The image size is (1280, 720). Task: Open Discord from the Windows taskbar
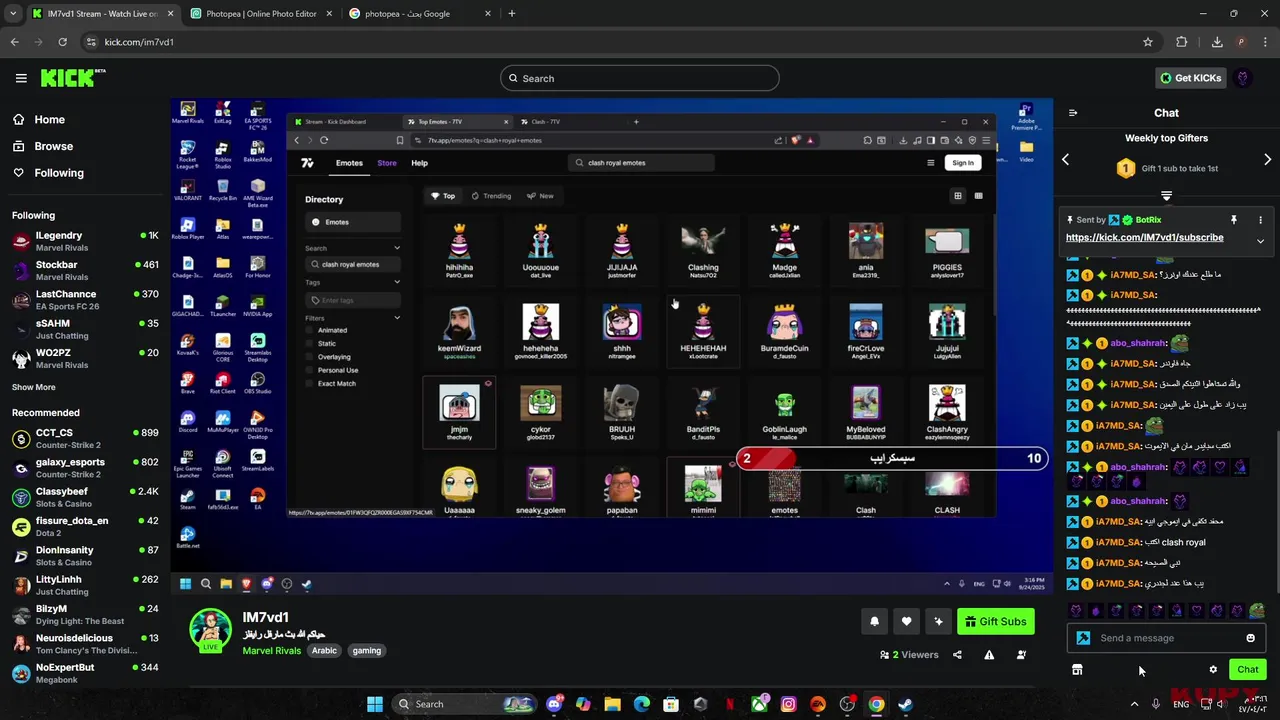554,704
